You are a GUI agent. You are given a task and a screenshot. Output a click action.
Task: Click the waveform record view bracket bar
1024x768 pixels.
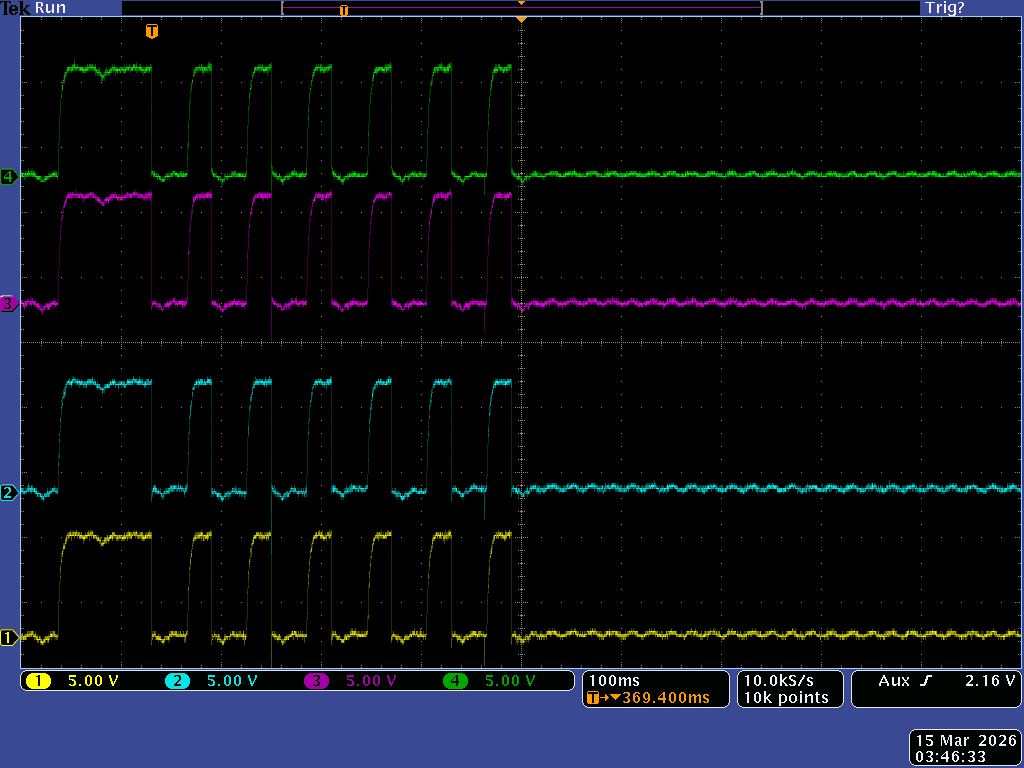[521, 9]
